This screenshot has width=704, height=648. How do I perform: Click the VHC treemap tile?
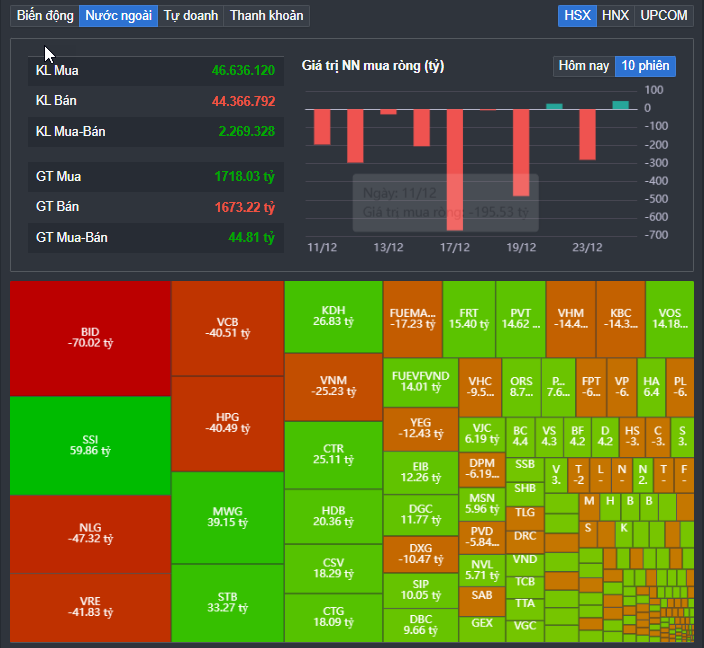click(x=480, y=387)
